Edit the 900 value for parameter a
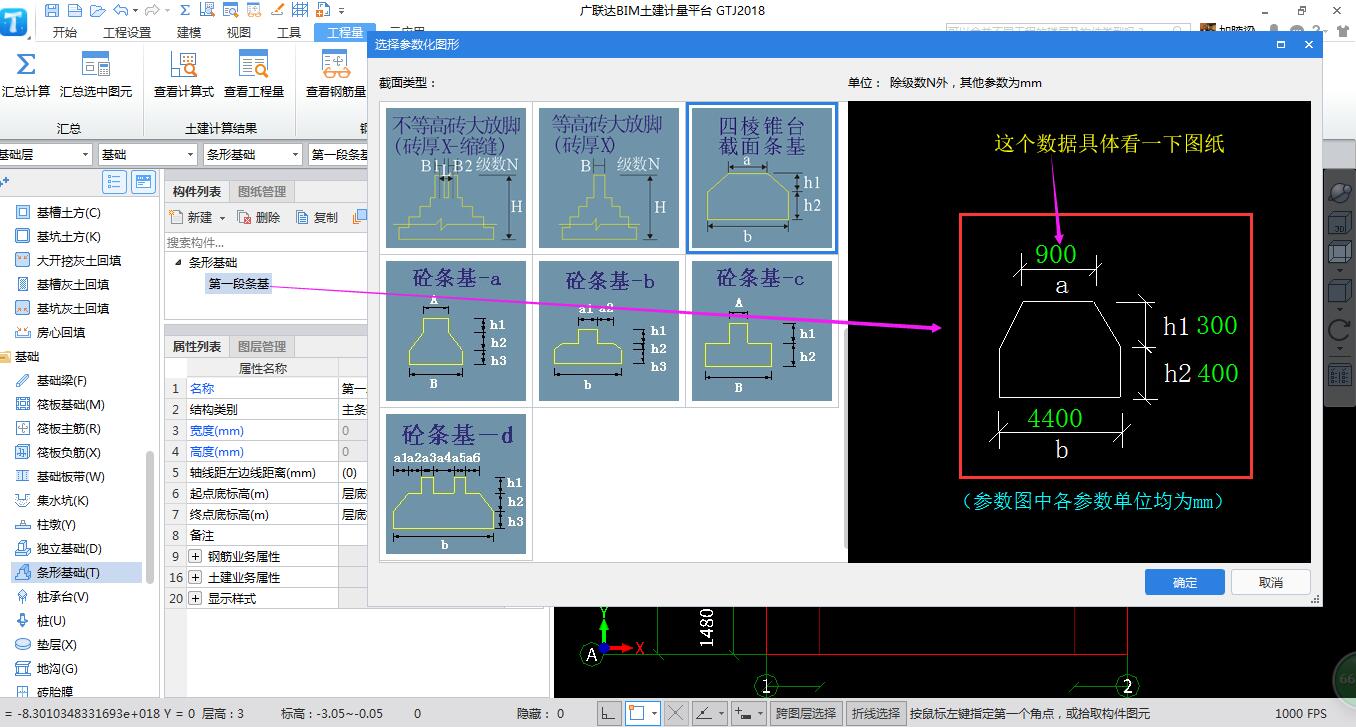Screen dimensions: 1356x728 1056,254
